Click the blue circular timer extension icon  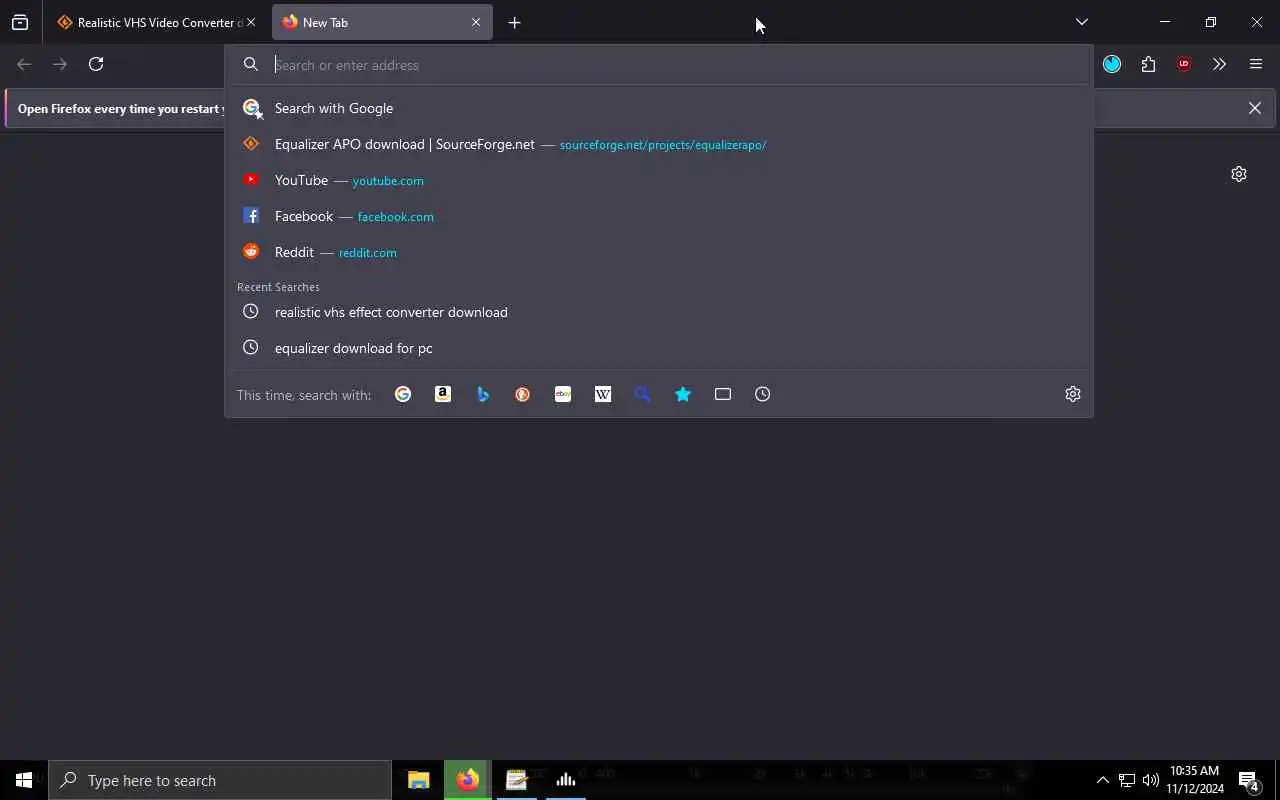point(1112,64)
